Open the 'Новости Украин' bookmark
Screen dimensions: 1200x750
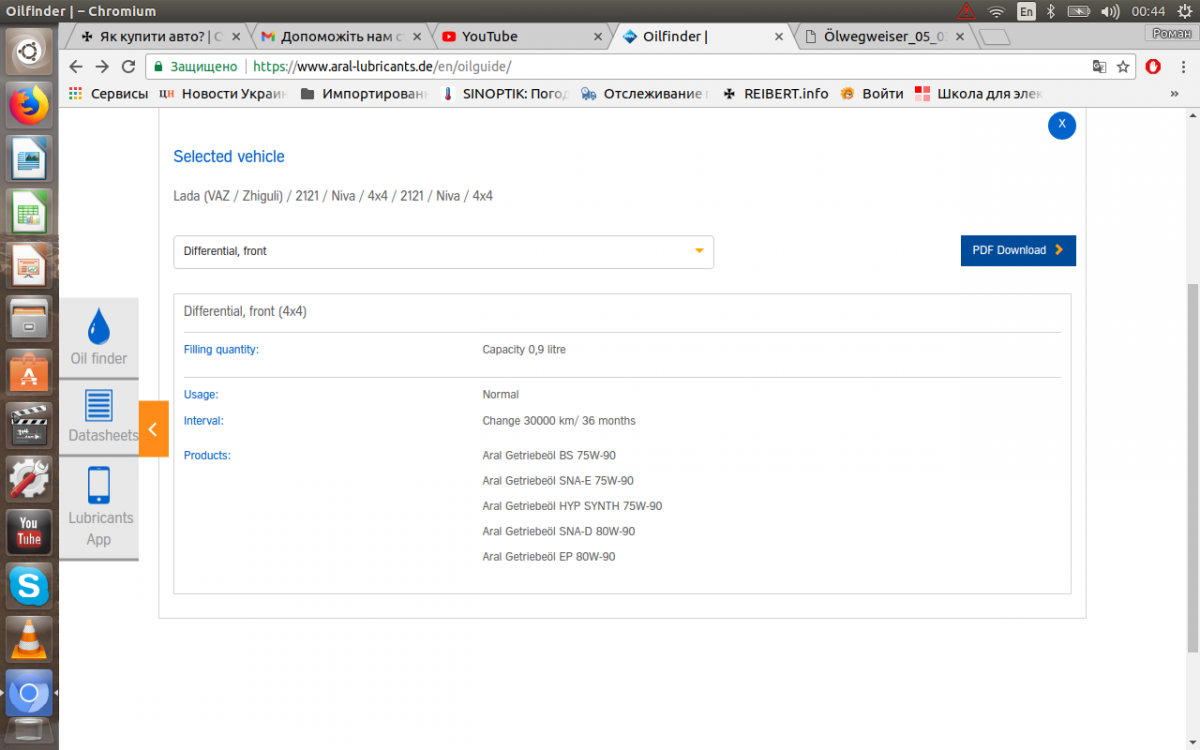222,94
